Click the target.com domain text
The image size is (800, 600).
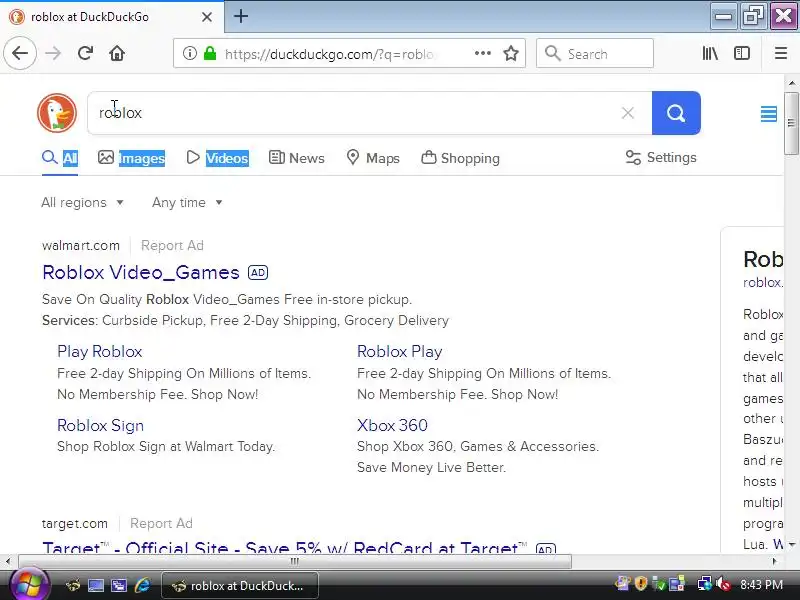pyautogui.click(x=74, y=523)
